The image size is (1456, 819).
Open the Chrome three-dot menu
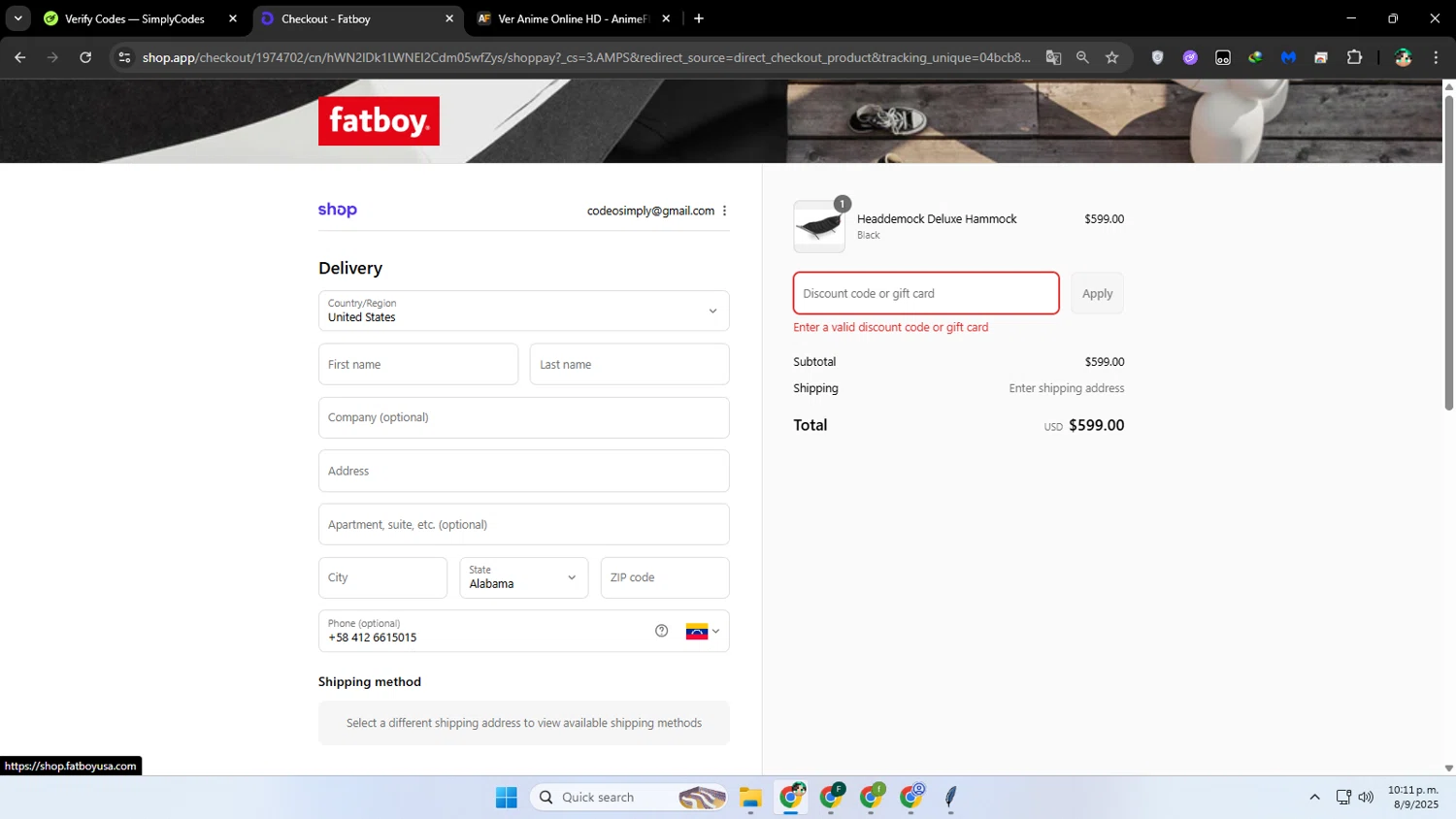tap(1436, 57)
